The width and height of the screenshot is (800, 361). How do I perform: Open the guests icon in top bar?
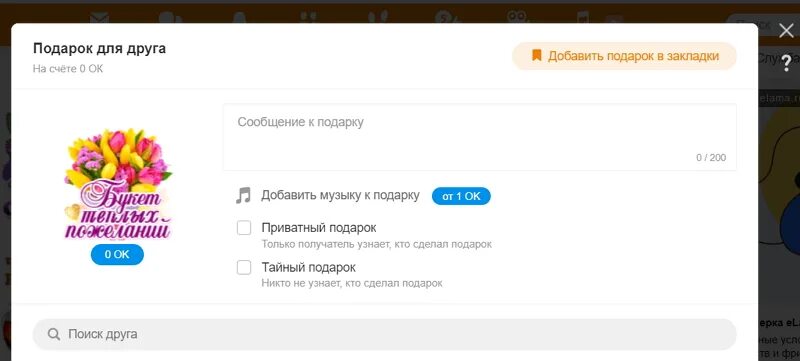point(378,17)
